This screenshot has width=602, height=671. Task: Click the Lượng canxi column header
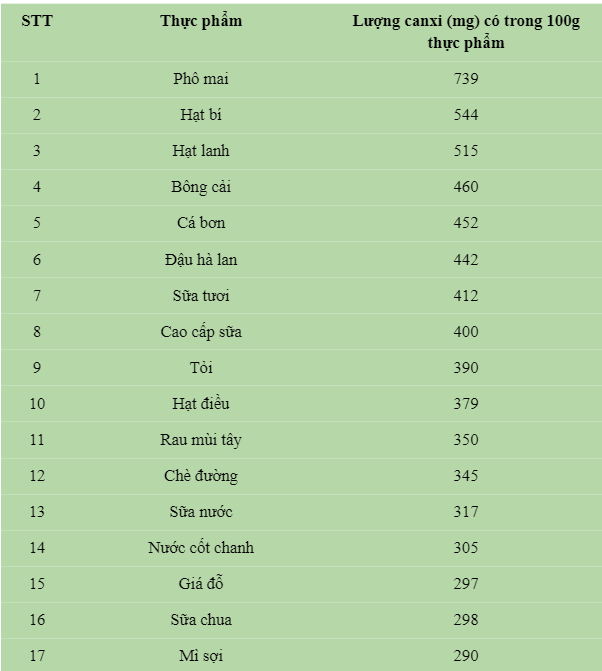465,32
